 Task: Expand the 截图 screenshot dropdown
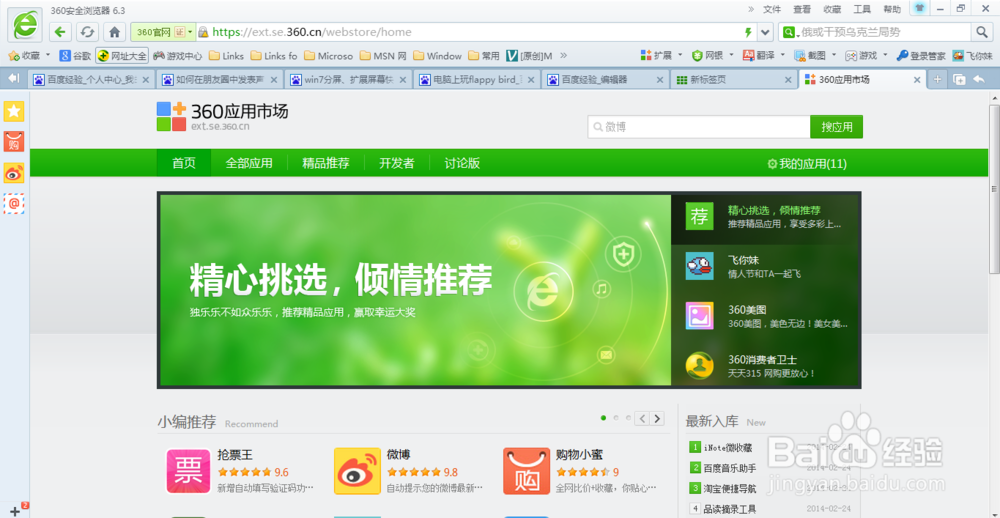coord(834,56)
